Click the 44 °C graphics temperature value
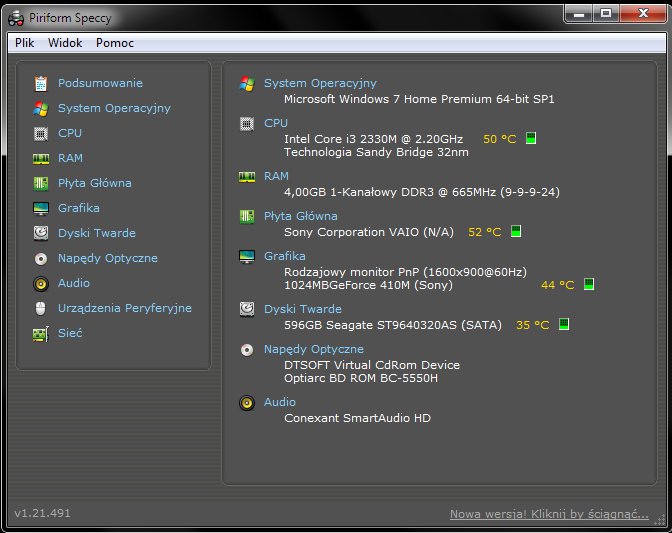Image resolution: width=672 pixels, height=533 pixels. [x=557, y=285]
